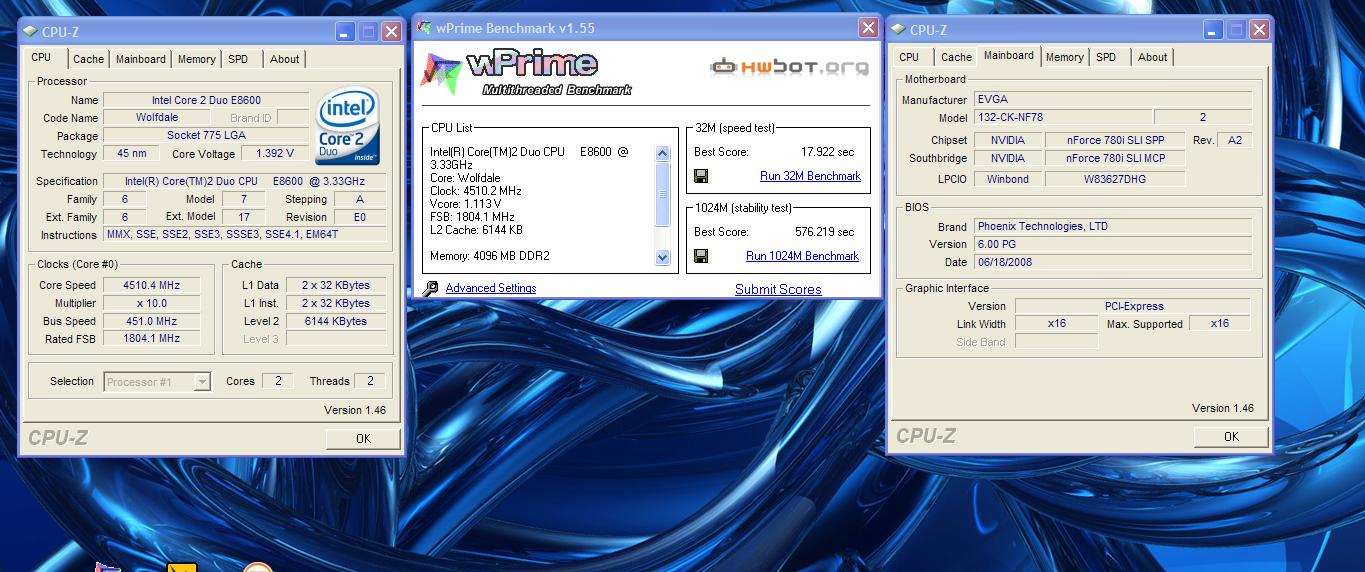Minimize the right CPU-Z Mainboard window
Viewport: 1365px width, 572px height.
coord(1213,30)
